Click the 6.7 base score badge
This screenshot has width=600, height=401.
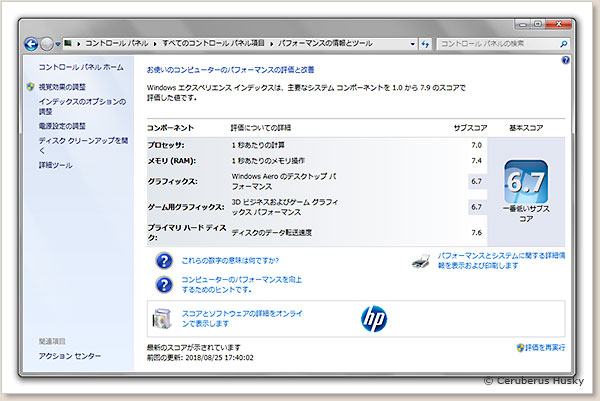point(526,182)
